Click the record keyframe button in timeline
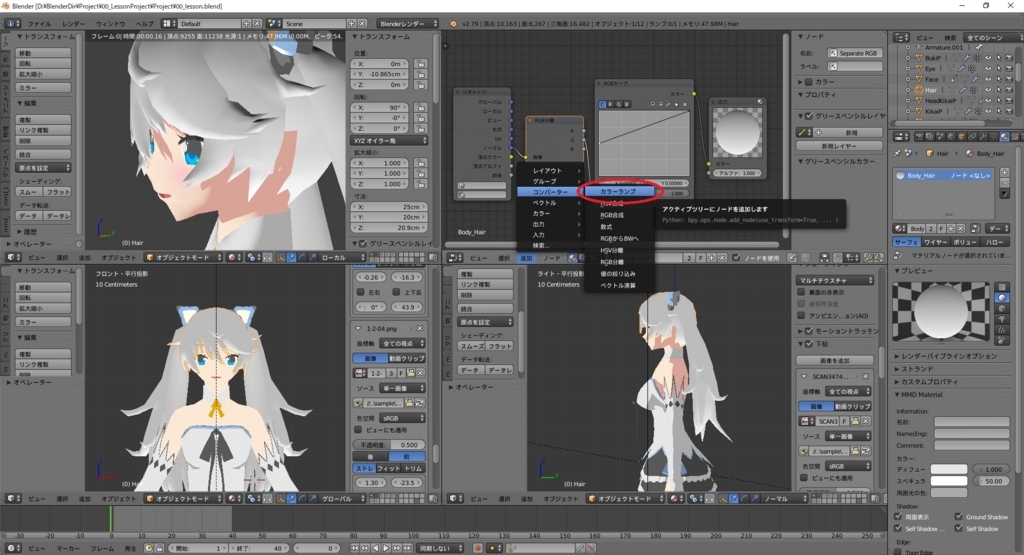 478,548
